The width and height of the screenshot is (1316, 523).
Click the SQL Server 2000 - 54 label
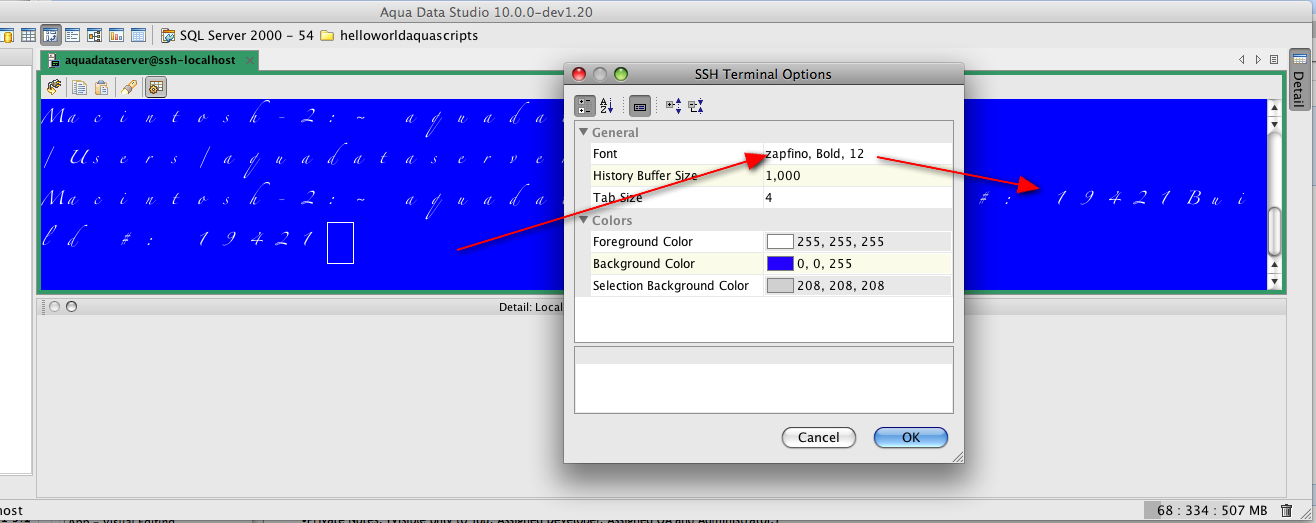[246, 35]
